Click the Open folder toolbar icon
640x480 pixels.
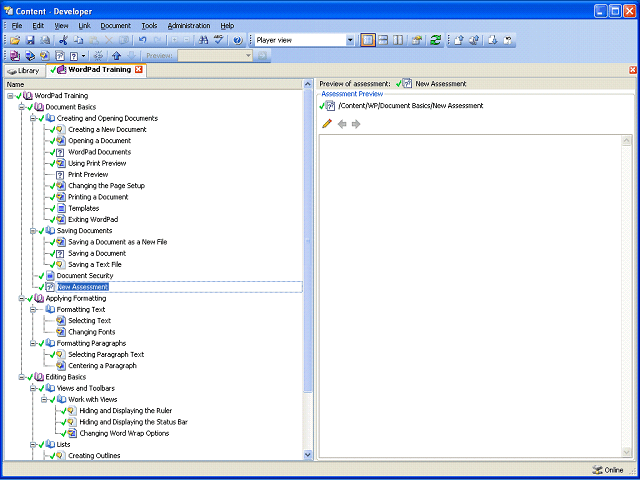click(15, 40)
